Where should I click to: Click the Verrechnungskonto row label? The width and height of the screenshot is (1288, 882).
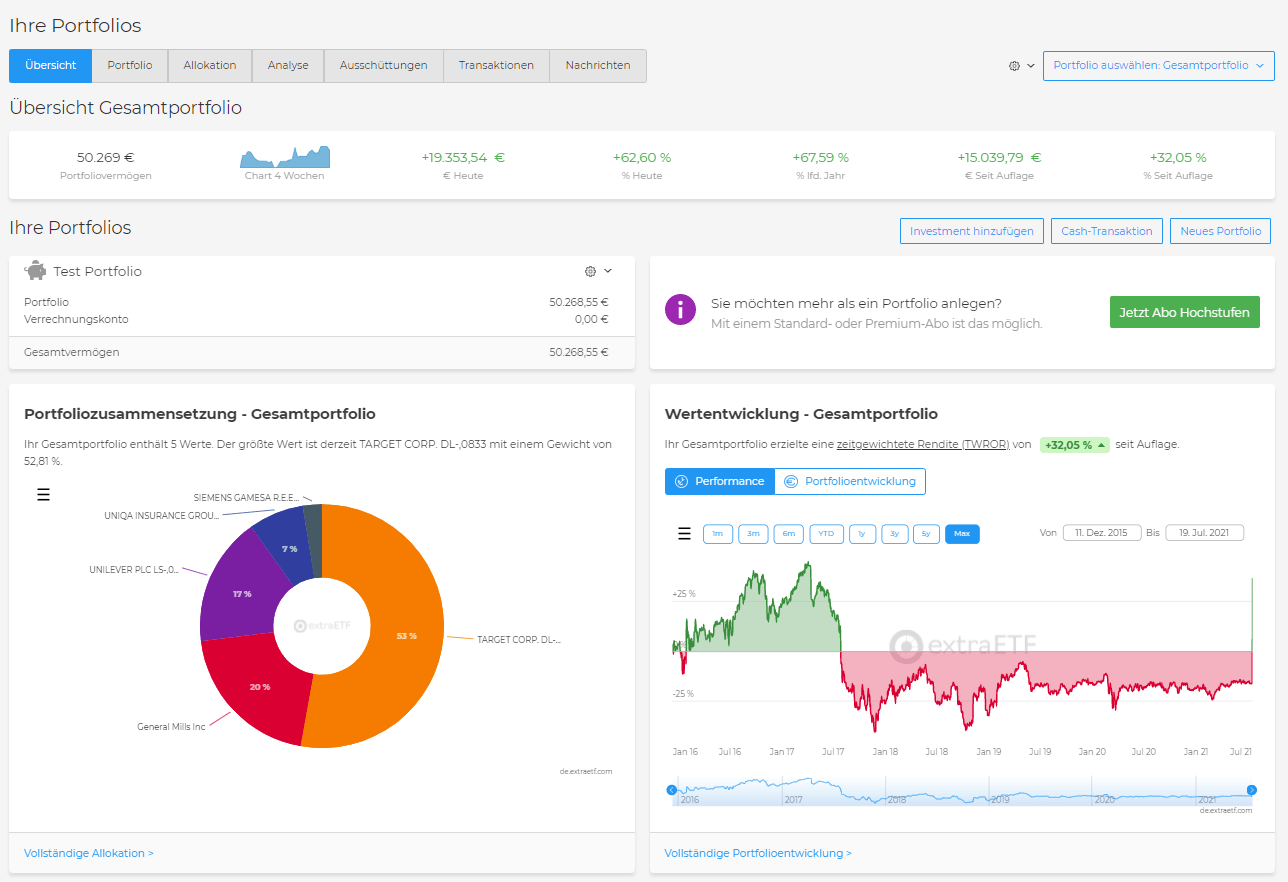(x=76, y=319)
